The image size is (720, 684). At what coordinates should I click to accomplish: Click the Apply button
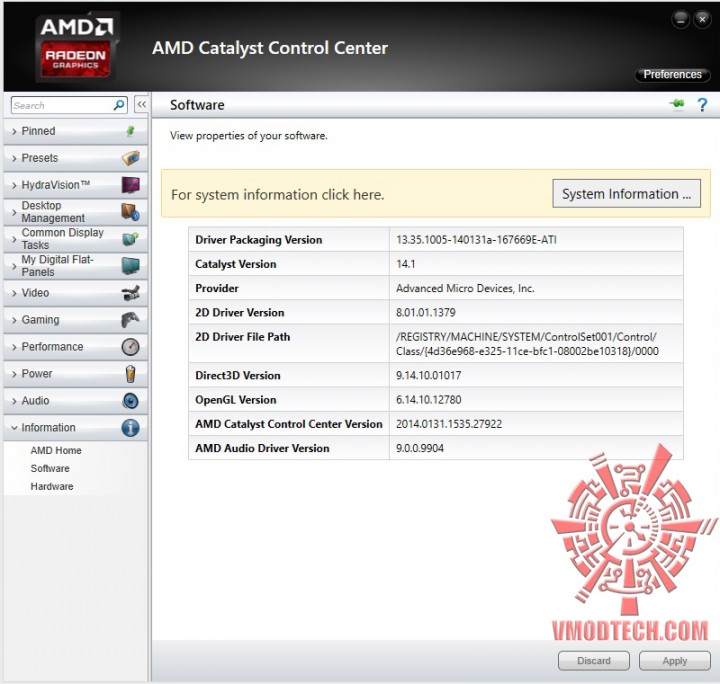point(675,661)
